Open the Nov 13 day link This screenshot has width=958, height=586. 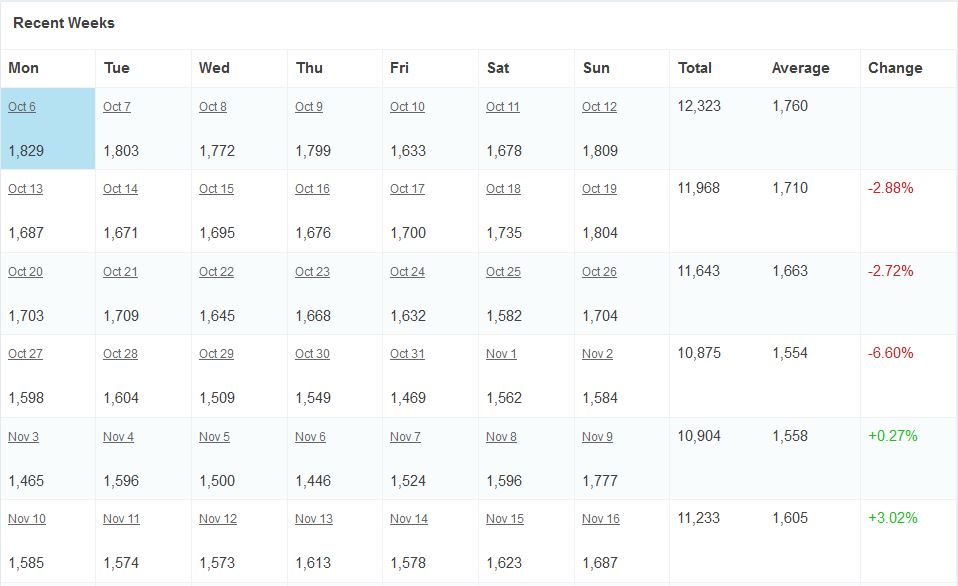[313, 519]
